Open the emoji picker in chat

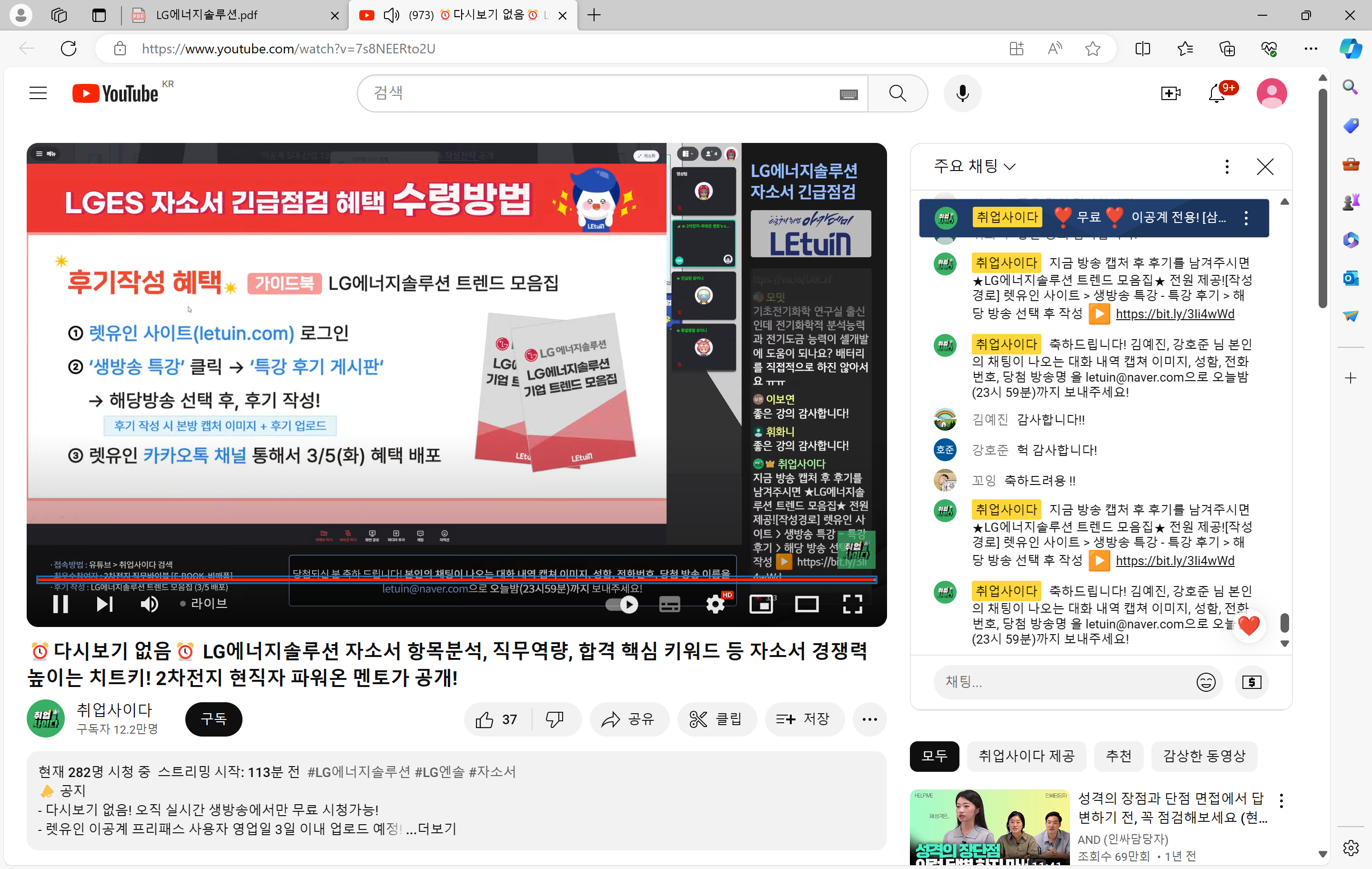coord(1206,682)
